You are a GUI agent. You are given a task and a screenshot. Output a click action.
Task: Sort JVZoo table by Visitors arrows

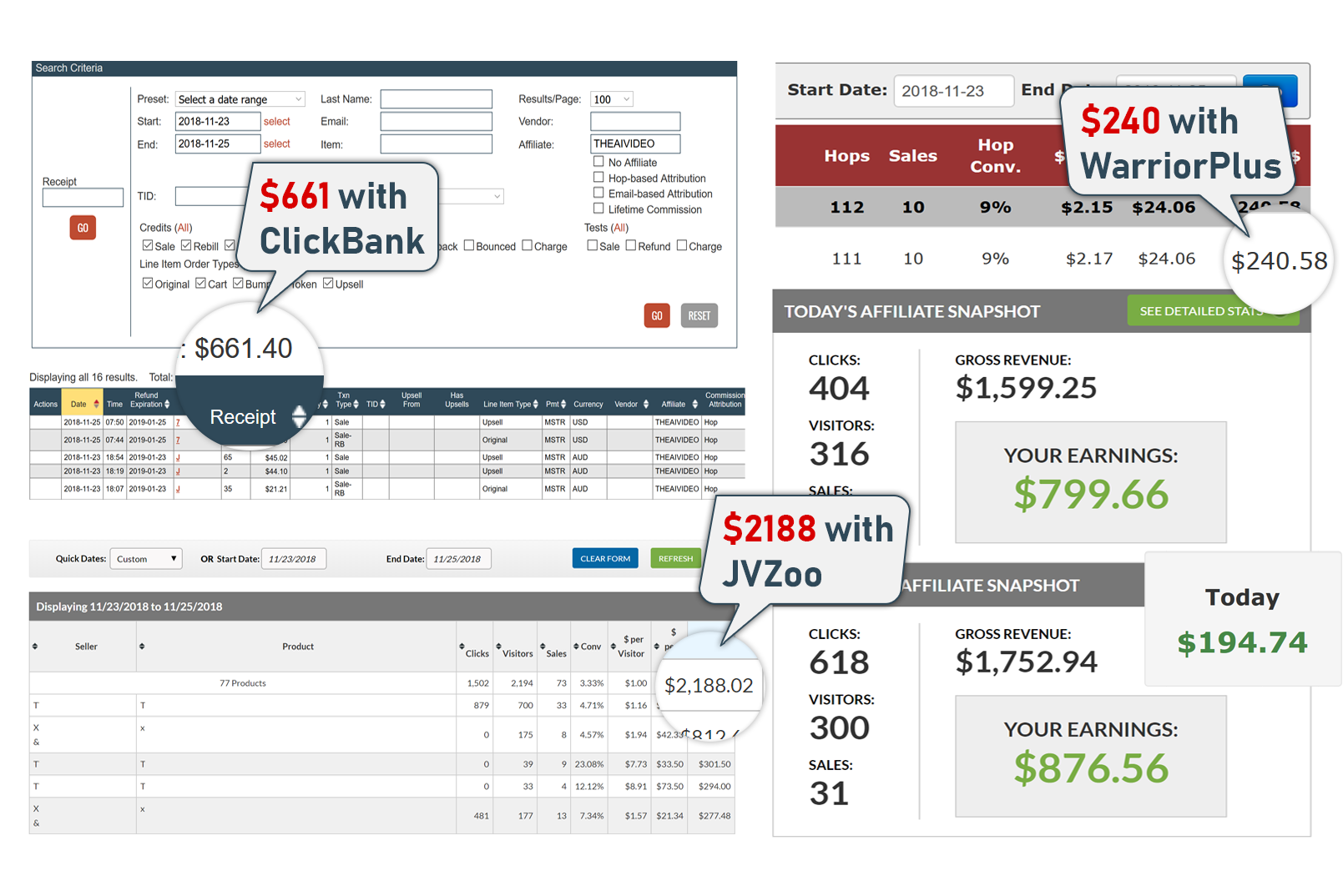point(499,646)
